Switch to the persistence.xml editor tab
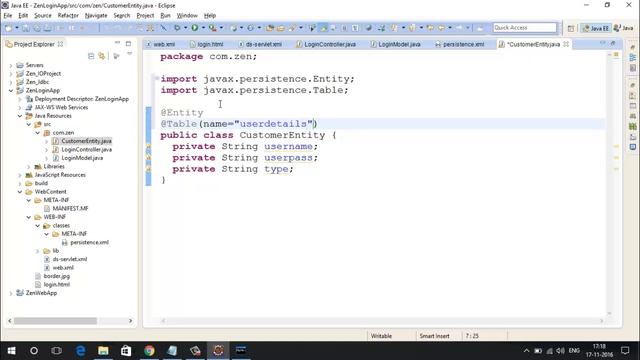Viewport: 640px width, 360px height. click(x=460, y=44)
